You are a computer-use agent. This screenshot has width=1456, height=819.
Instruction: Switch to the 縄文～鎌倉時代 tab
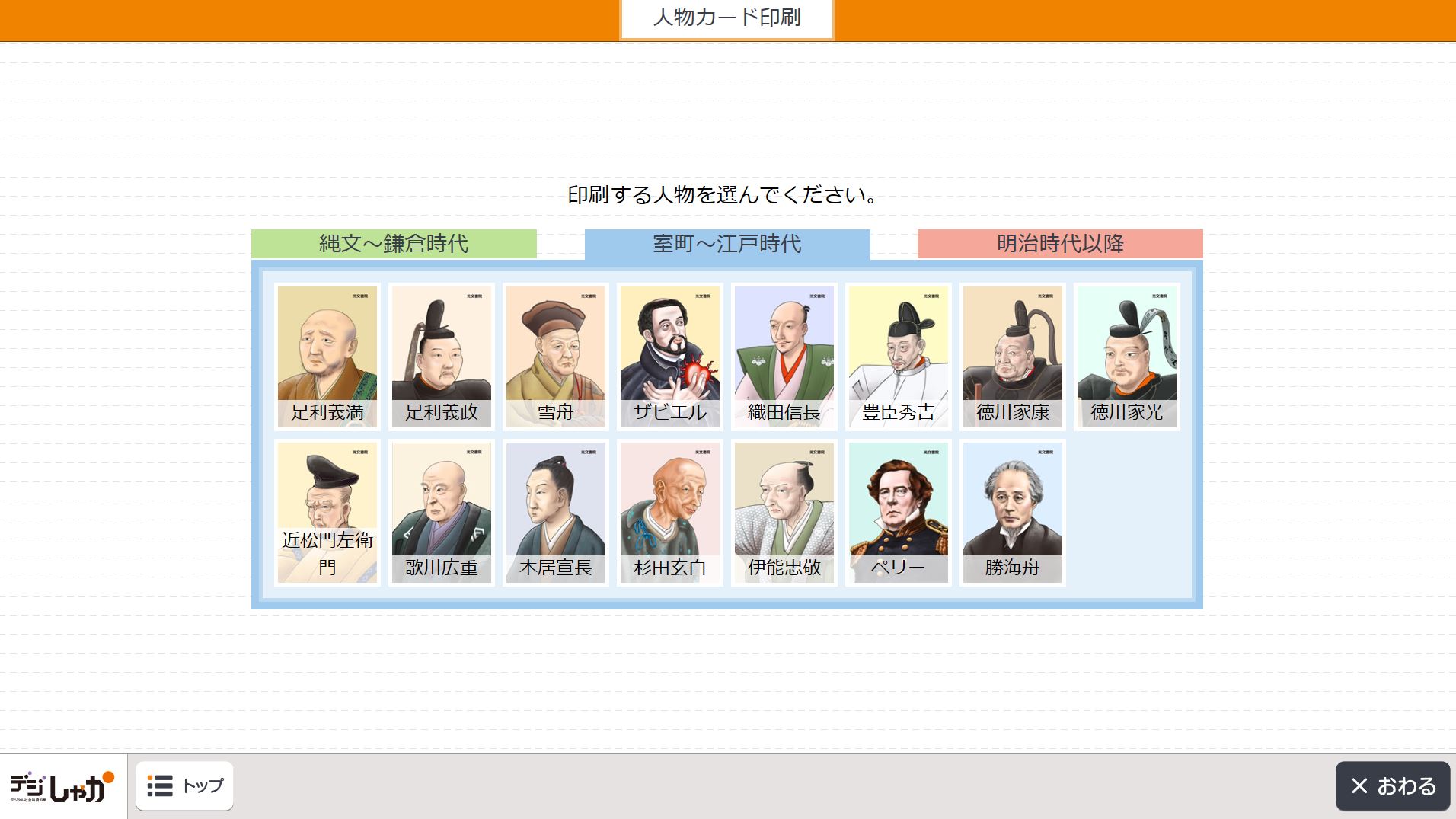pyautogui.click(x=394, y=244)
